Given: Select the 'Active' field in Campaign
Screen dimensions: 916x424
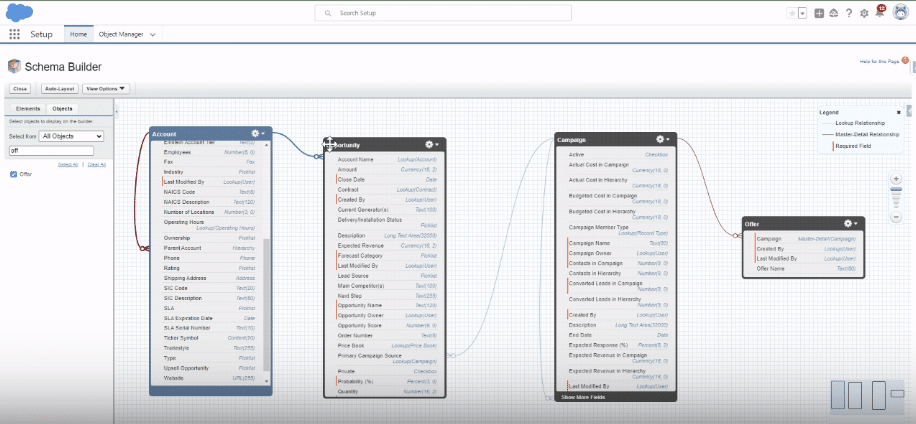Looking at the screenshot, I should coord(619,155).
